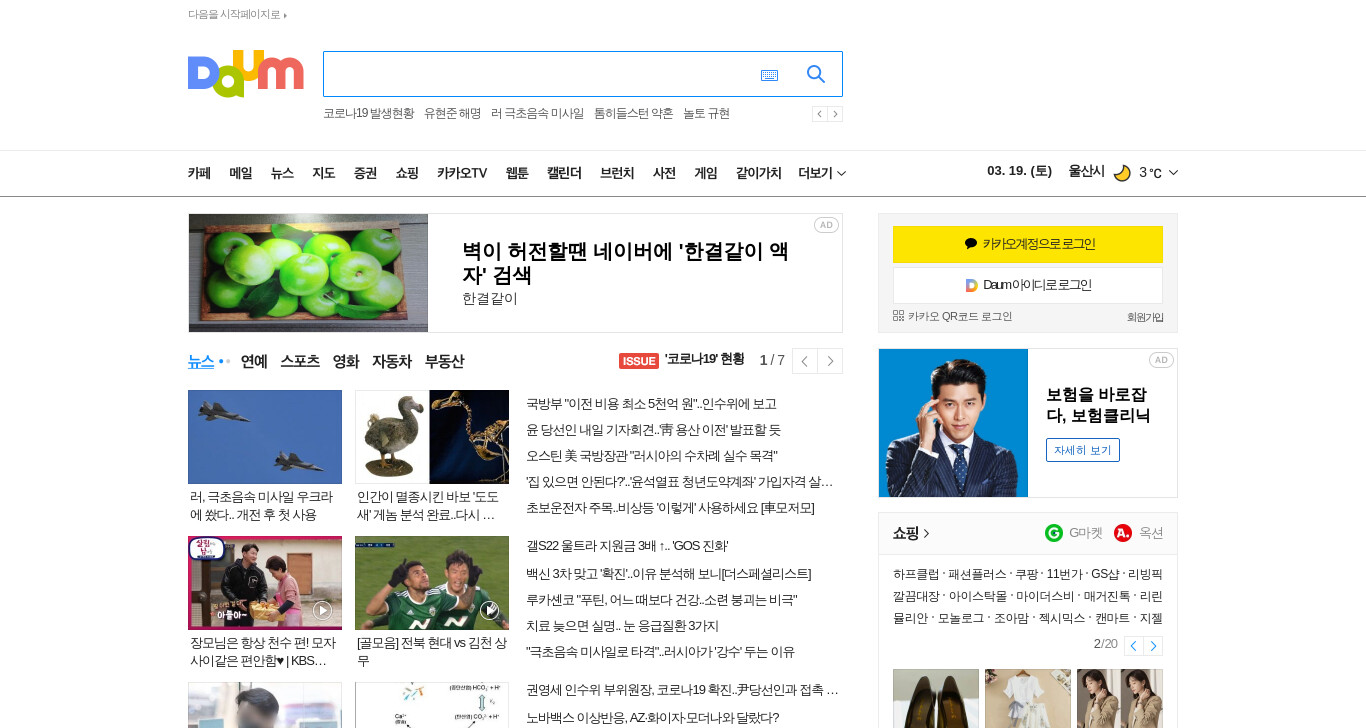The image size is (1366, 728).
Task: Click the magnifier search button
Action: (x=816, y=74)
